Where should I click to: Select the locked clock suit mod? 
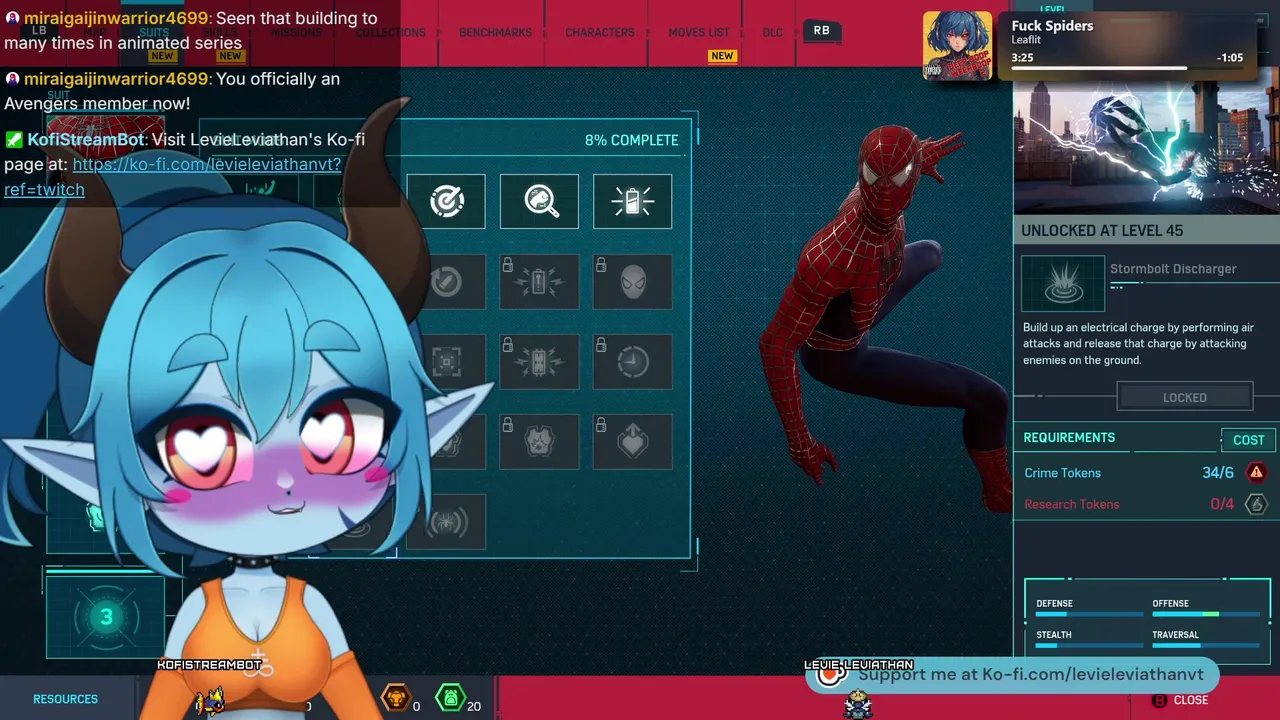[x=632, y=361]
